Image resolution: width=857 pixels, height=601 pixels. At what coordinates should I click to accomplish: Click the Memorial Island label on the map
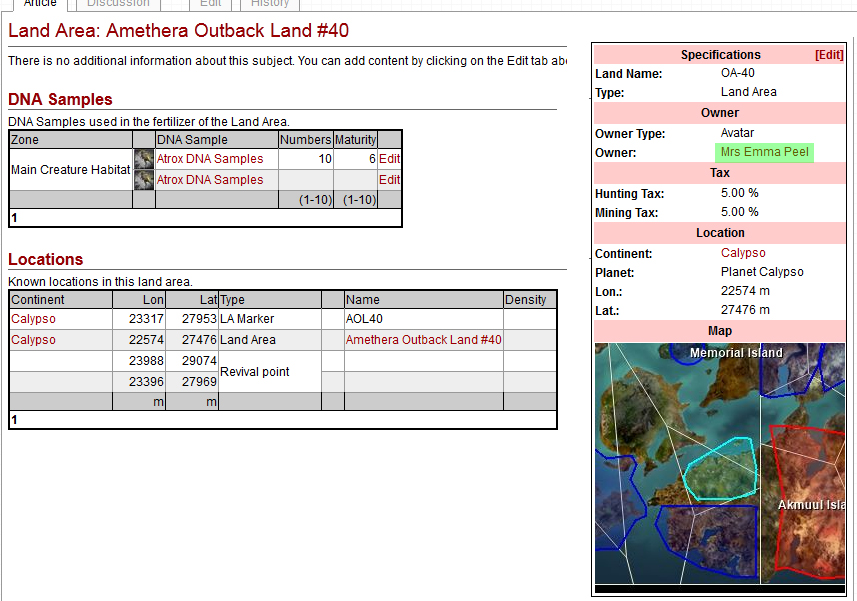click(x=736, y=353)
